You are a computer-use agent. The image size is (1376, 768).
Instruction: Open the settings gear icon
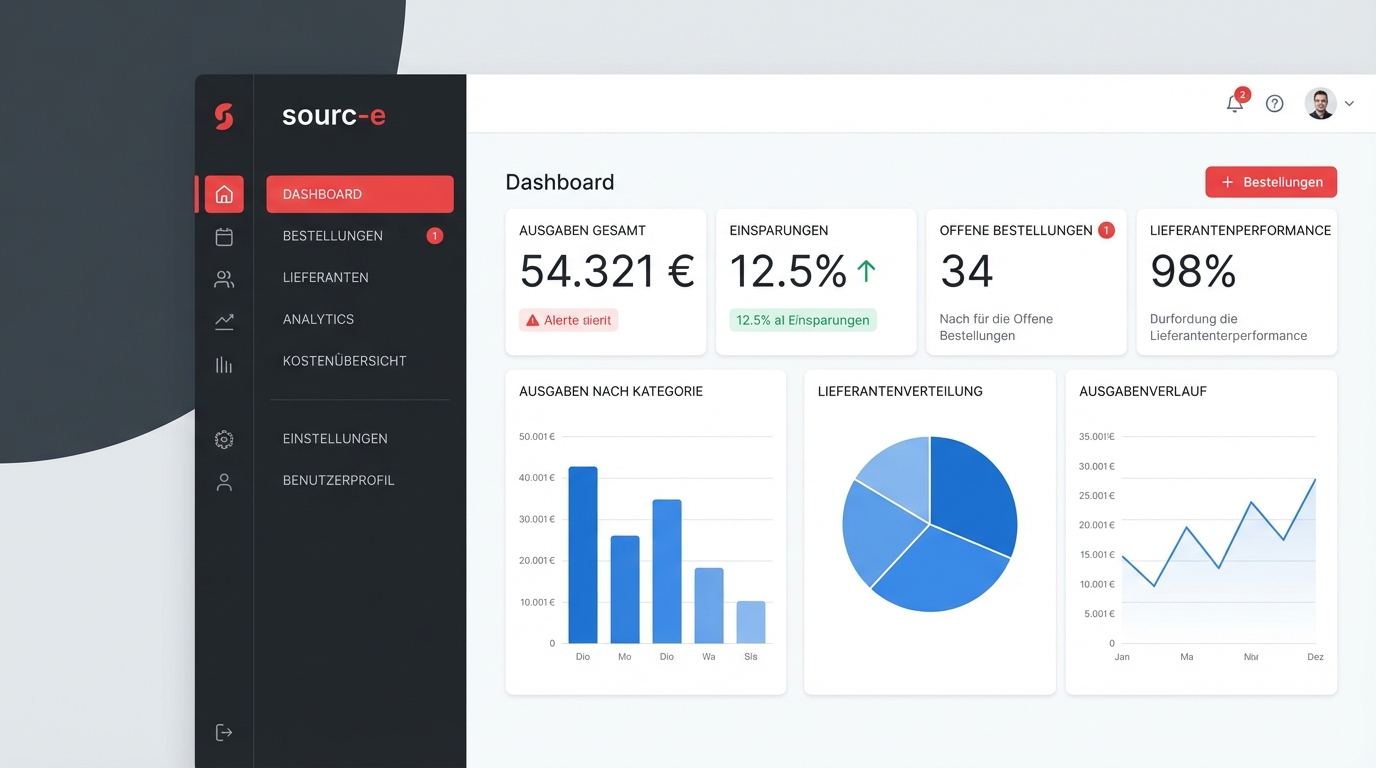pyautogui.click(x=224, y=439)
